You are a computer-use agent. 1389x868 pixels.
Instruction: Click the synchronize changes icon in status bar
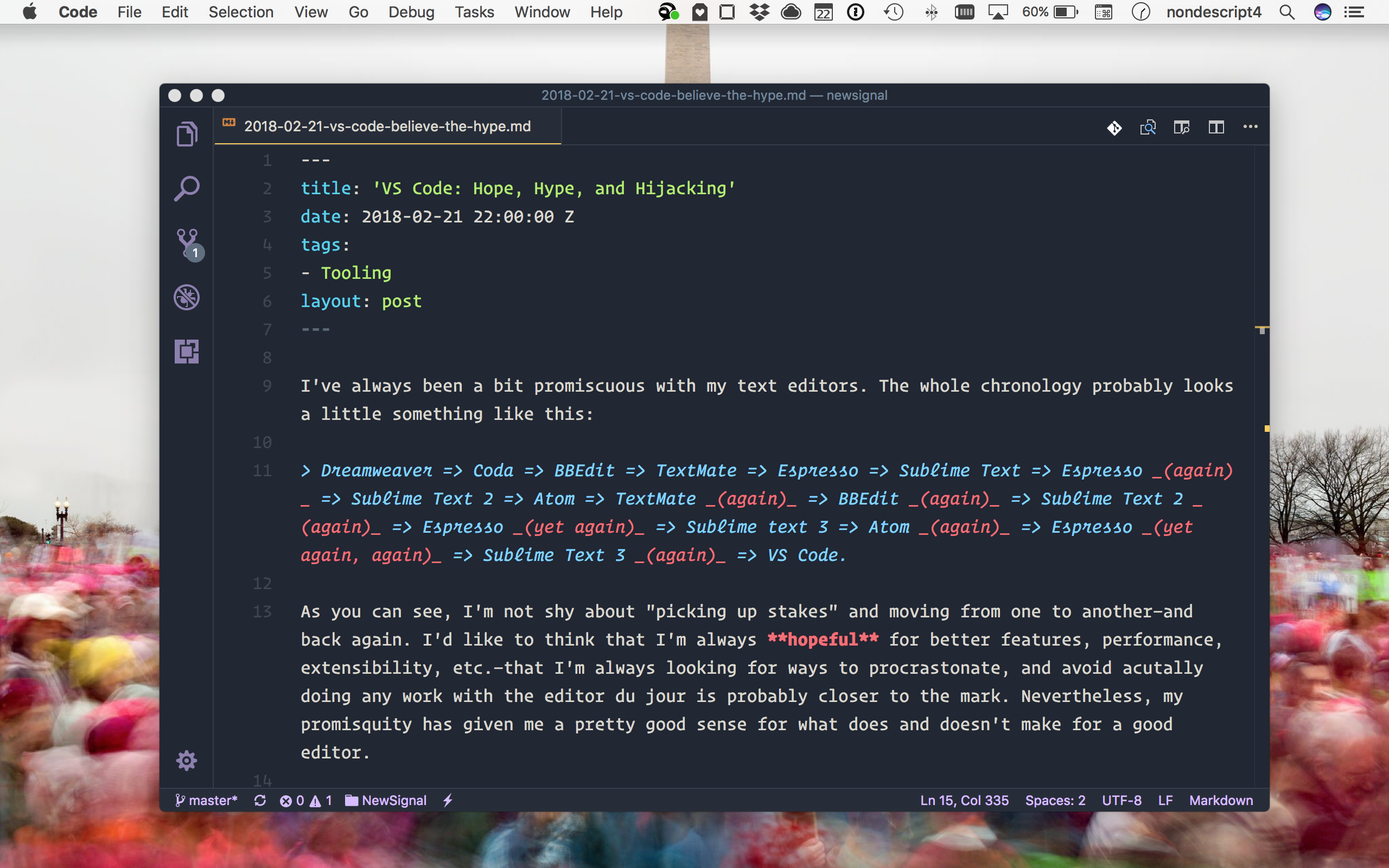coord(260,800)
